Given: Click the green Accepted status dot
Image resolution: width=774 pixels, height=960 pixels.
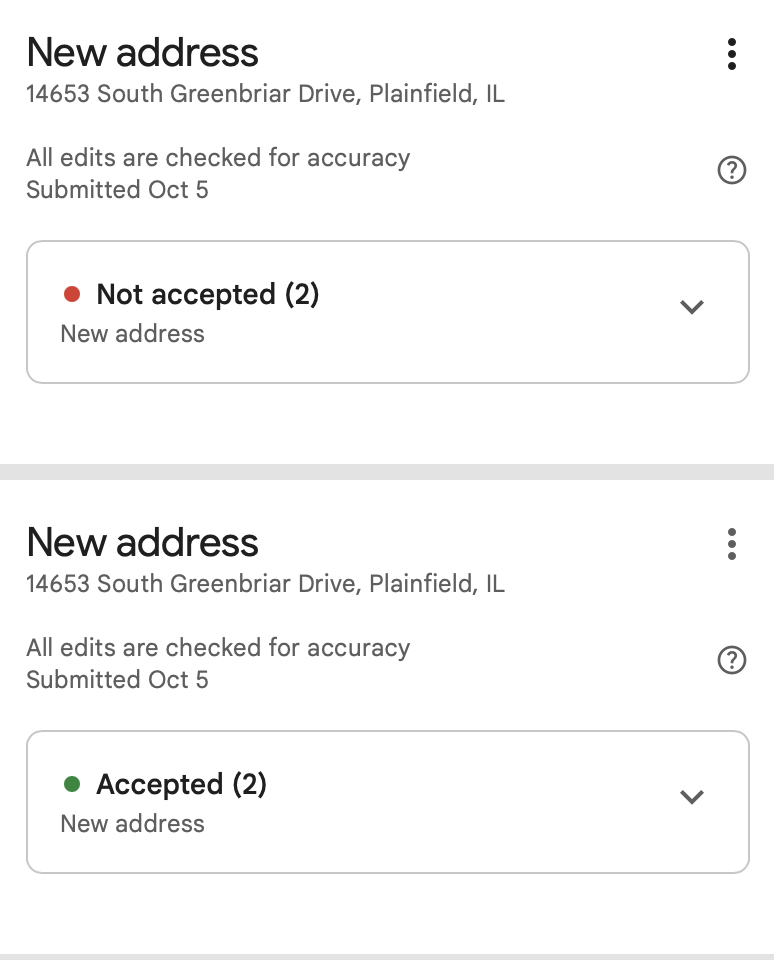Looking at the screenshot, I should coord(72,784).
